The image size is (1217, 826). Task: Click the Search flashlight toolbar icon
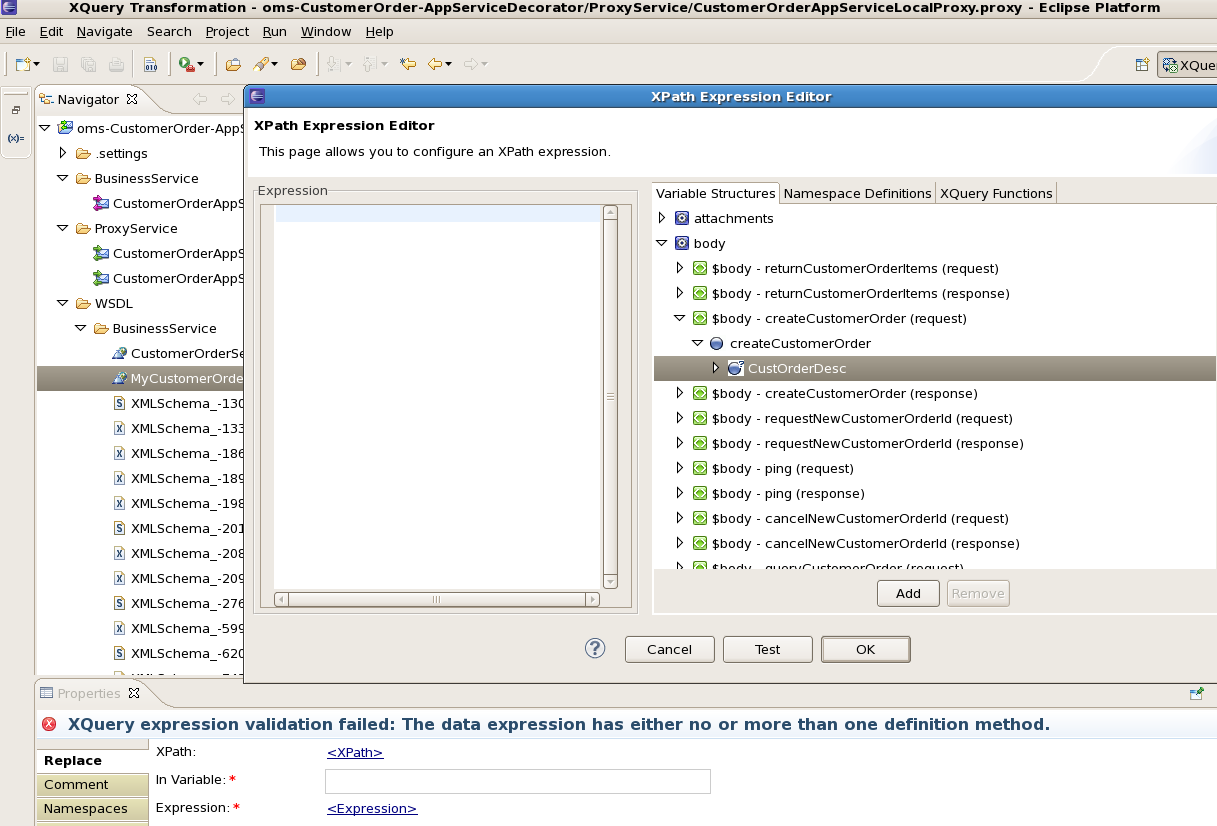[x=260, y=64]
